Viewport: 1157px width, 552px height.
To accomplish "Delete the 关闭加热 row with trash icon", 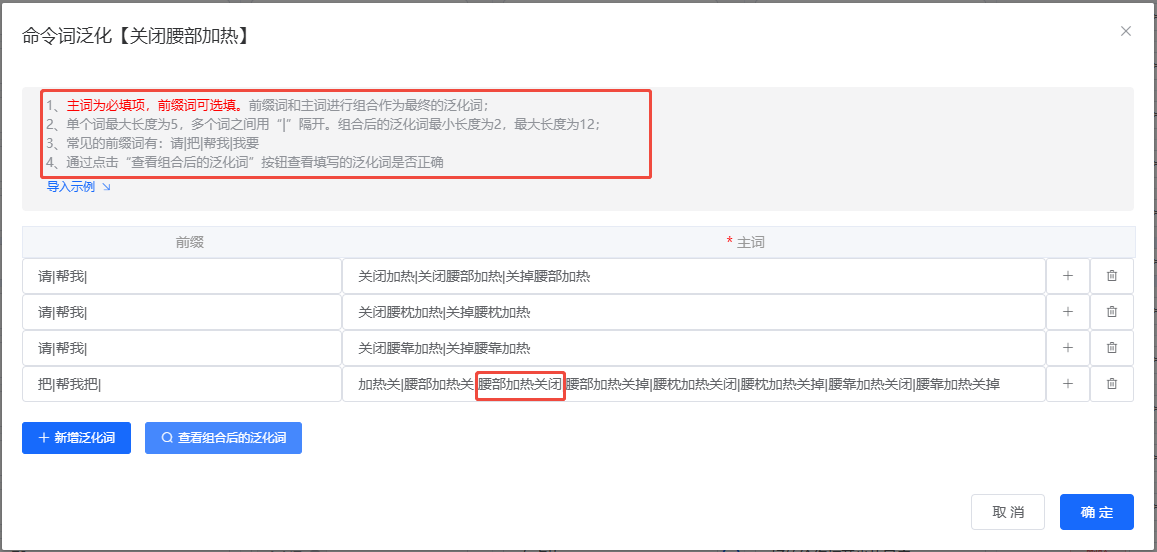I will click(1111, 276).
